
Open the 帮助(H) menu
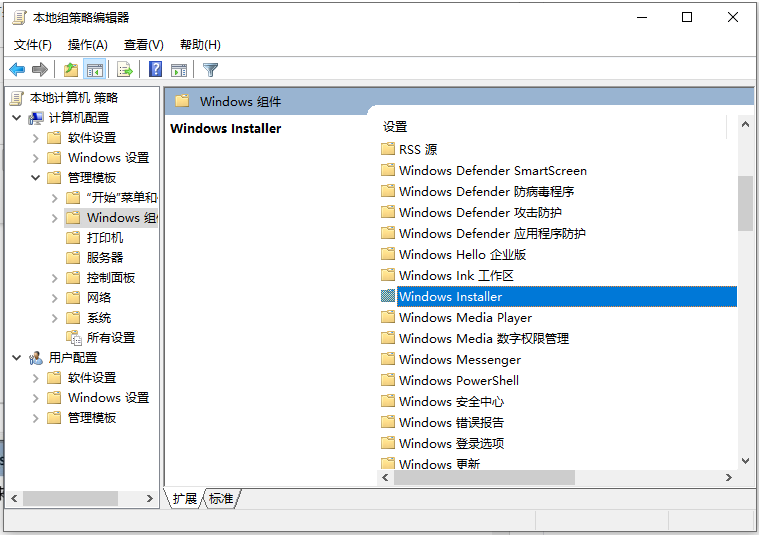click(x=200, y=45)
